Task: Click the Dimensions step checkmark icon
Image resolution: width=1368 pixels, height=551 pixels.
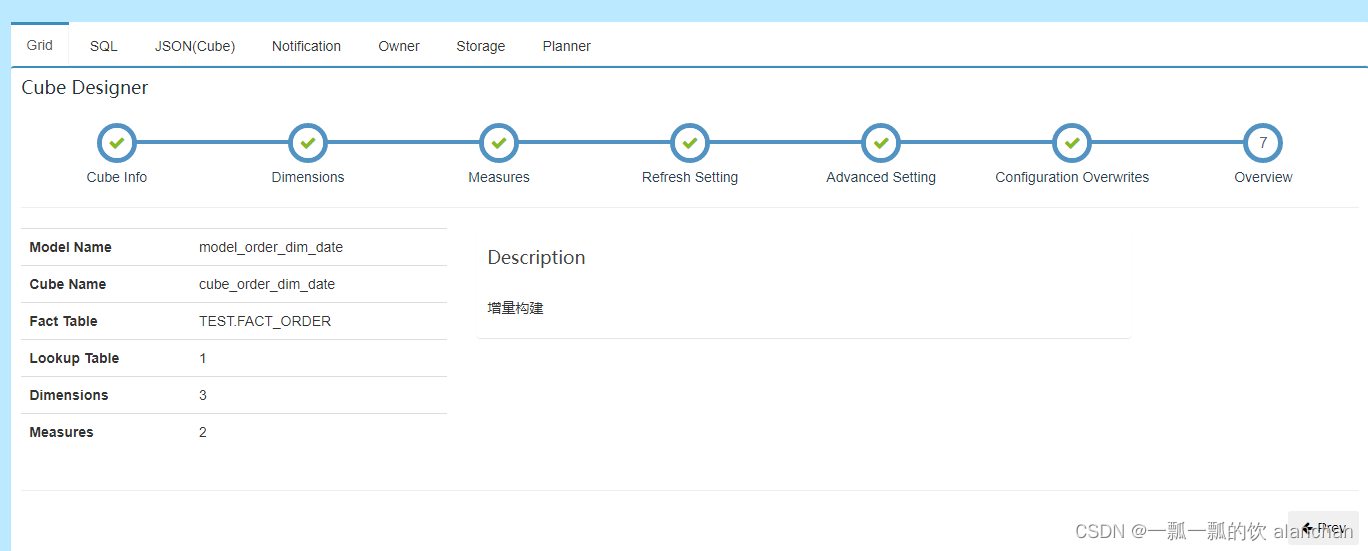Action: 308,143
